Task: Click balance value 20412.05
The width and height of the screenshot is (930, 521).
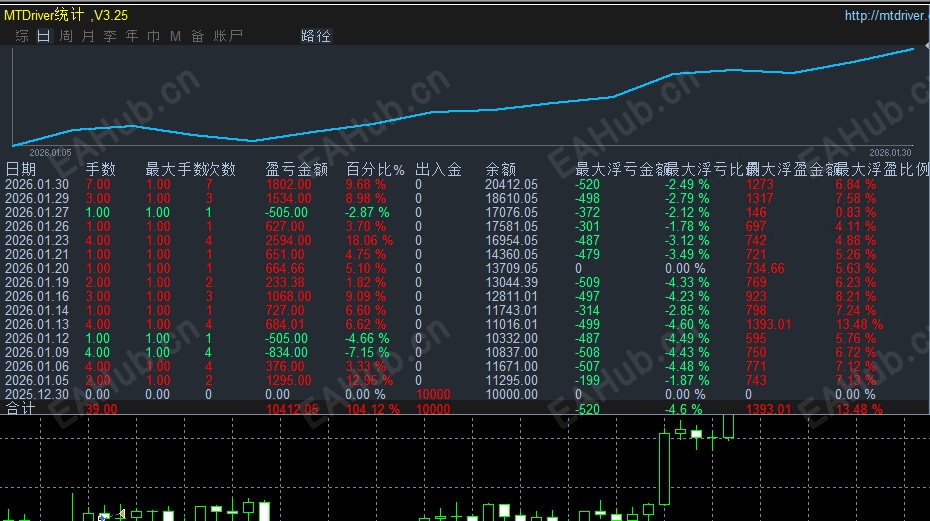Action: [x=511, y=185]
